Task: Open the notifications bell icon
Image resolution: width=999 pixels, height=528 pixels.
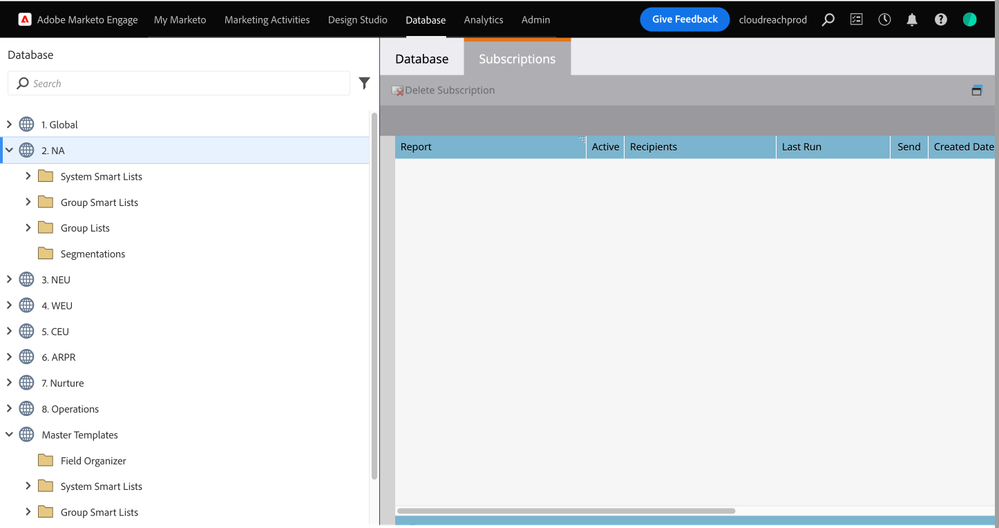Action: [x=912, y=20]
